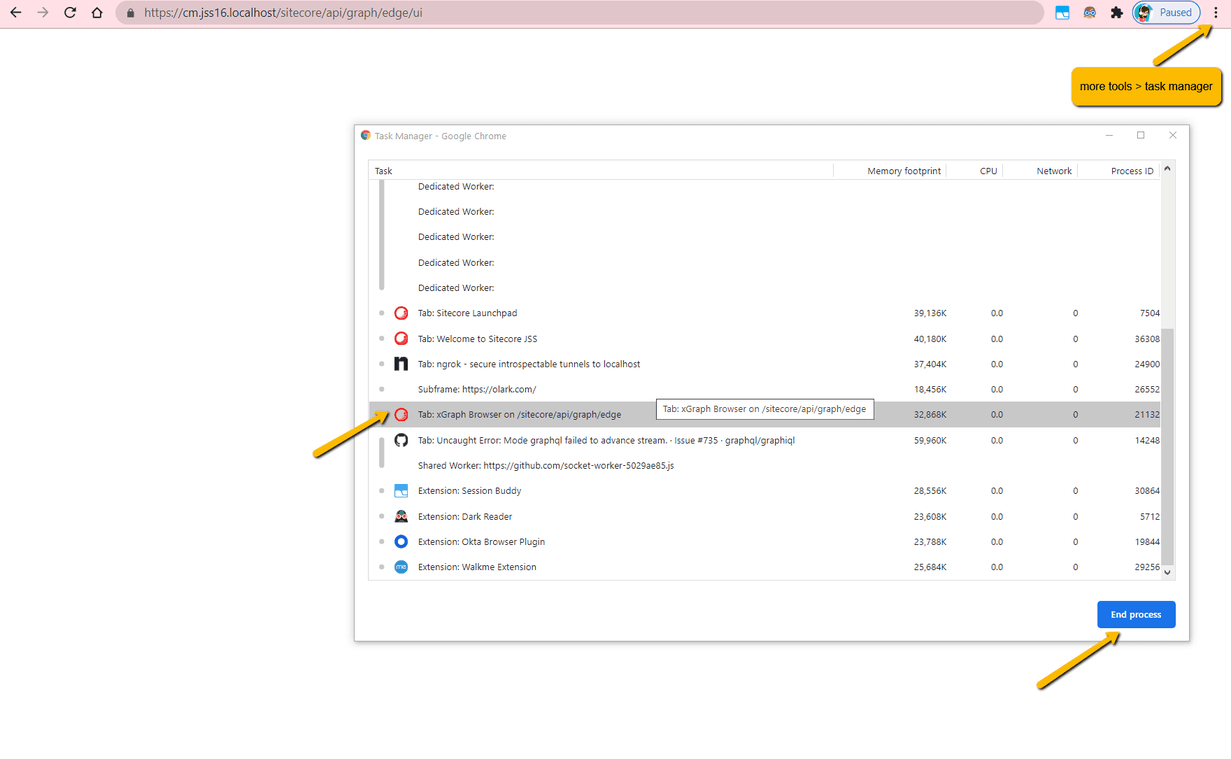
Task: Click the address bar URL field
Action: [580, 13]
